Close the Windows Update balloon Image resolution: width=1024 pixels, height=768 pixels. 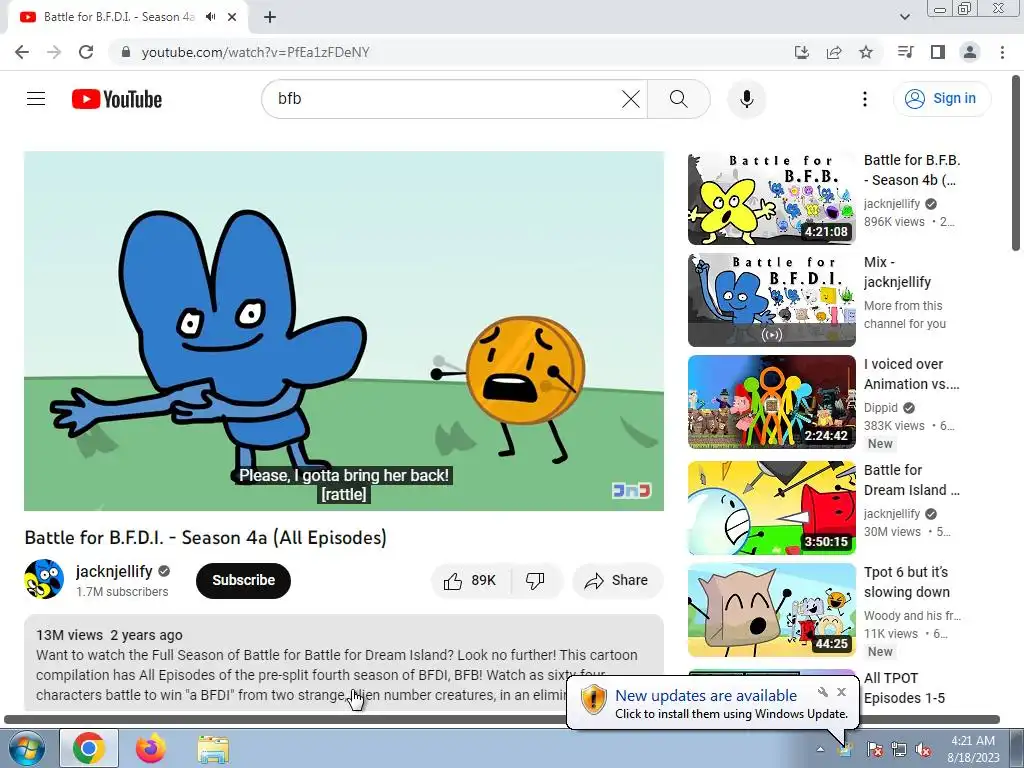842,692
